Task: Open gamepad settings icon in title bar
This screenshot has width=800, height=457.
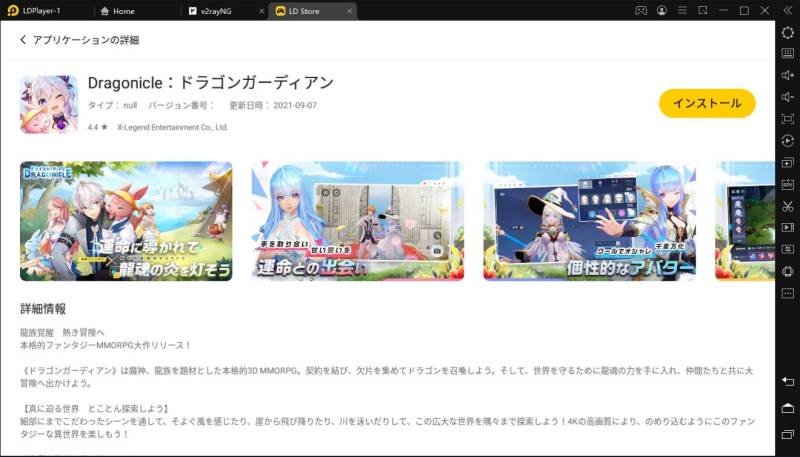Action: point(641,11)
